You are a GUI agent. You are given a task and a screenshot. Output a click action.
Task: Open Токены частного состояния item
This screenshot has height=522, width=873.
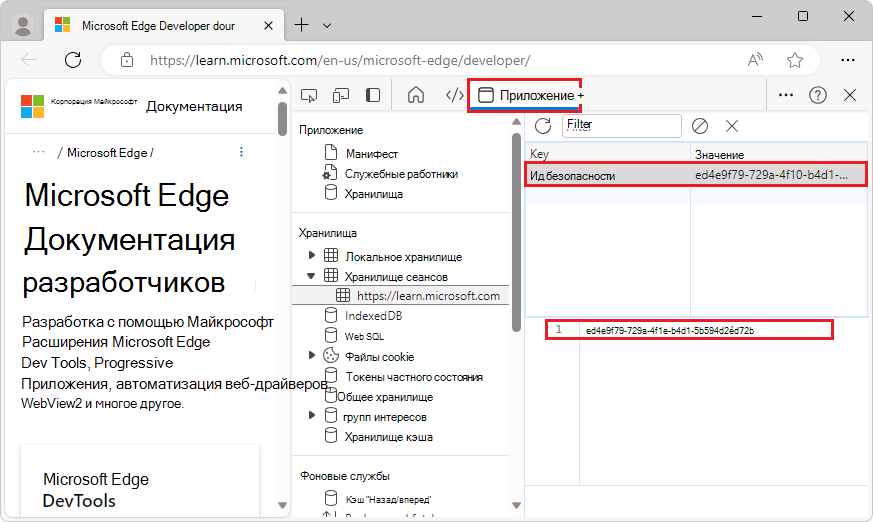(414, 377)
